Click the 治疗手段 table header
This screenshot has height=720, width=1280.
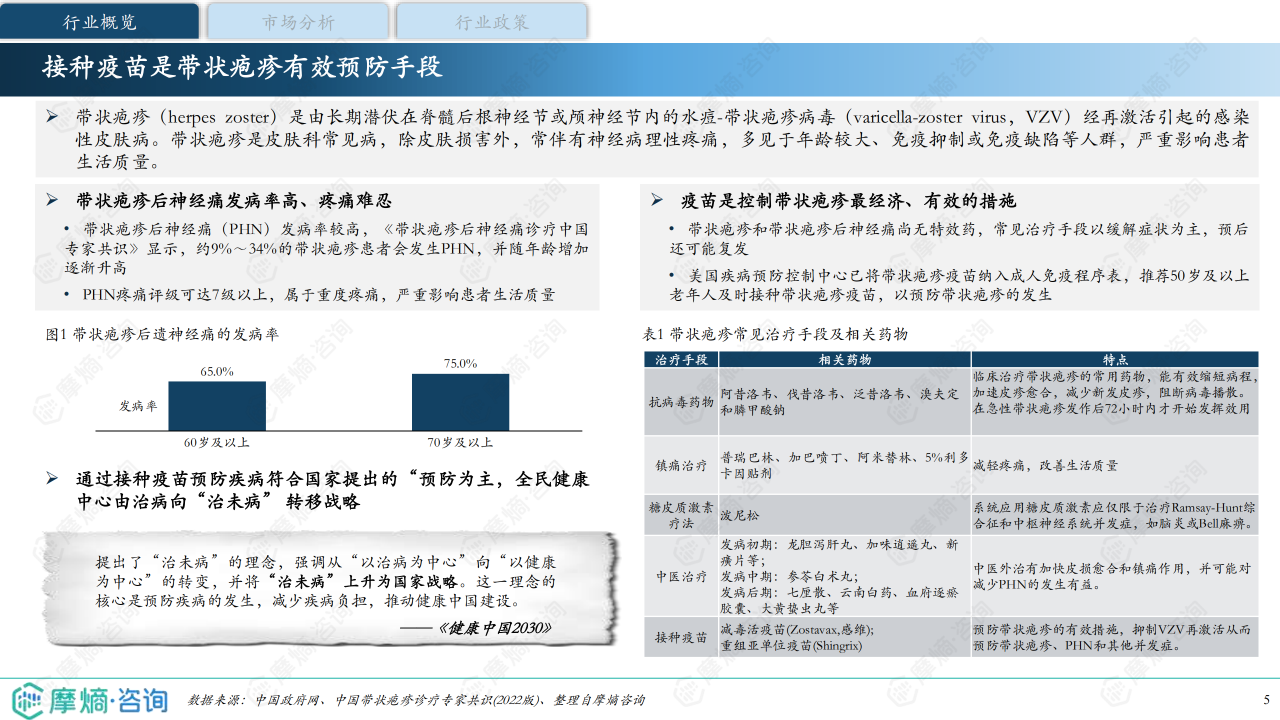click(681, 359)
